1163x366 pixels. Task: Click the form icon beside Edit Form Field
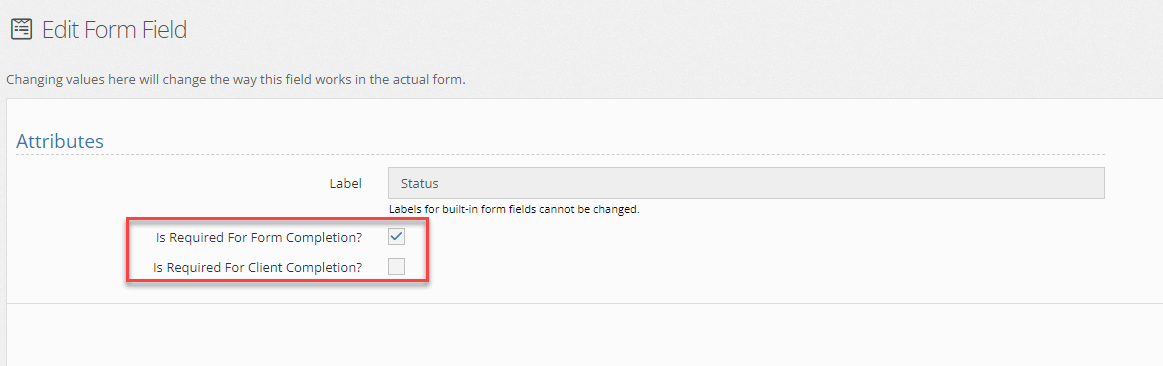click(22, 29)
